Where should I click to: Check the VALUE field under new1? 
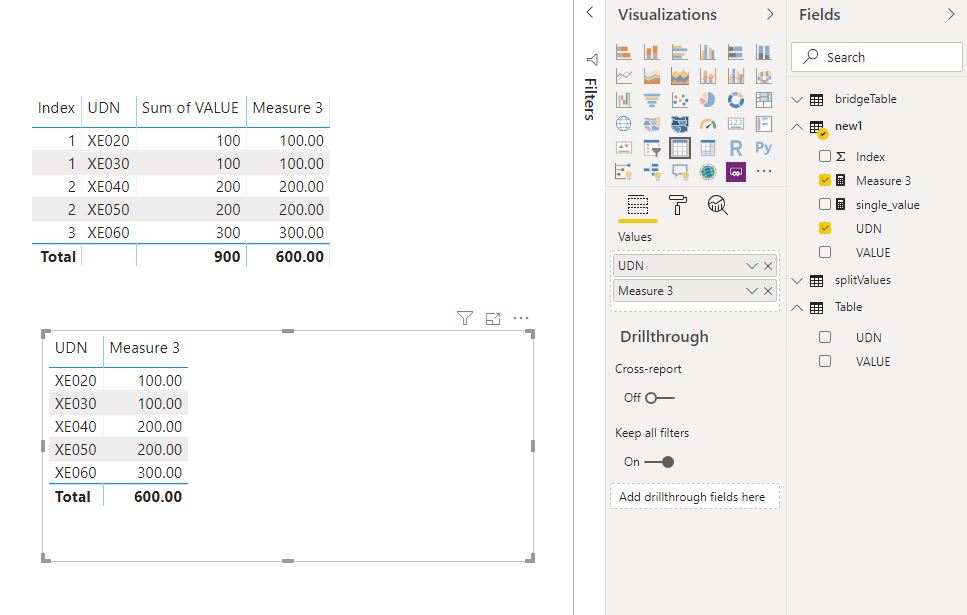[x=825, y=252]
